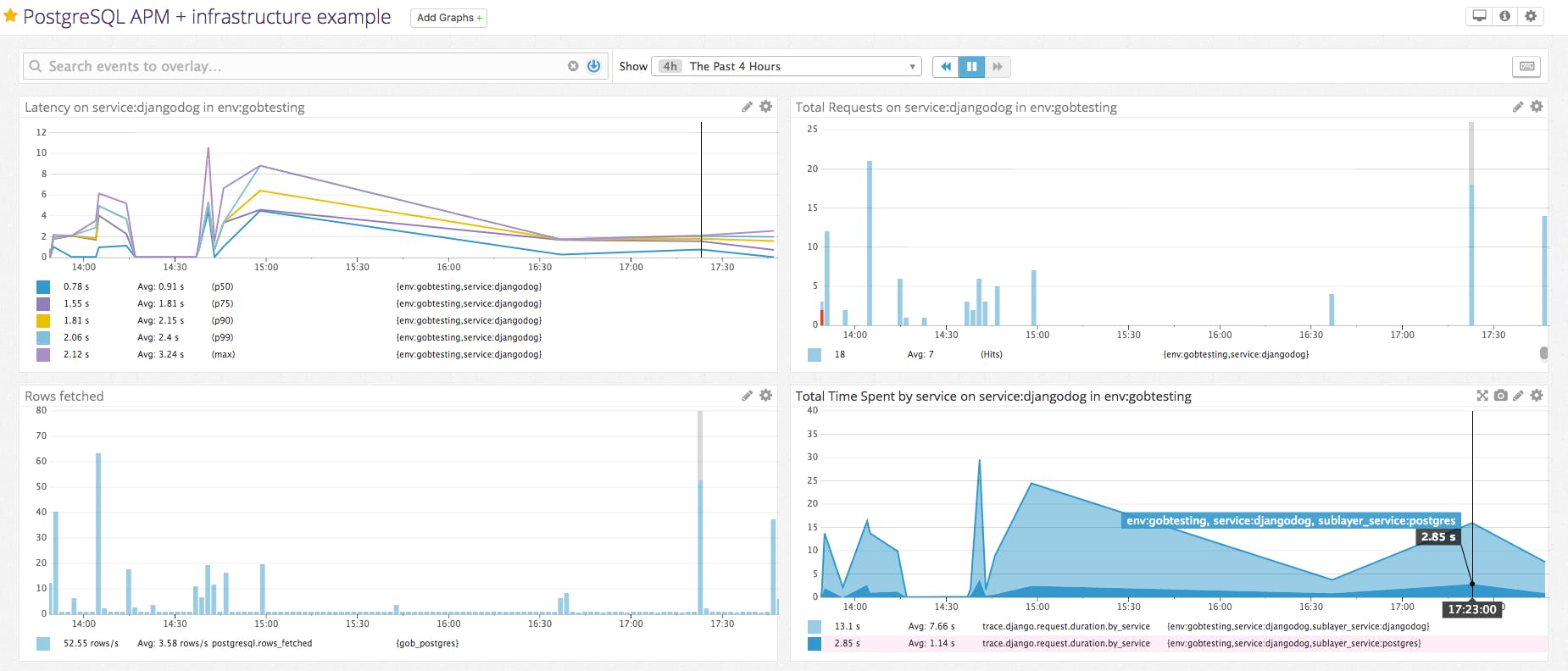This screenshot has height=671, width=1568.
Task: Toggle the favorite star next to dashboard title
Action: [11, 16]
